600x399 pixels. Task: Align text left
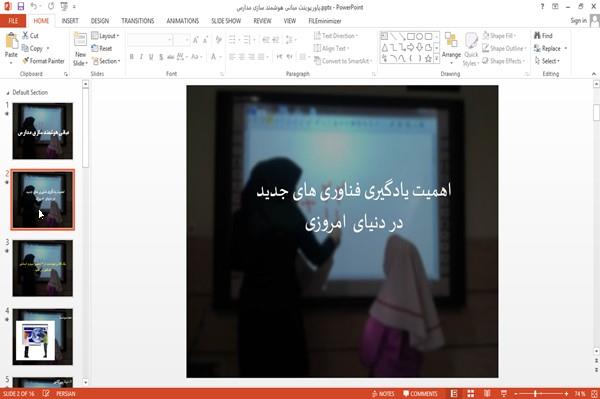(232, 57)
